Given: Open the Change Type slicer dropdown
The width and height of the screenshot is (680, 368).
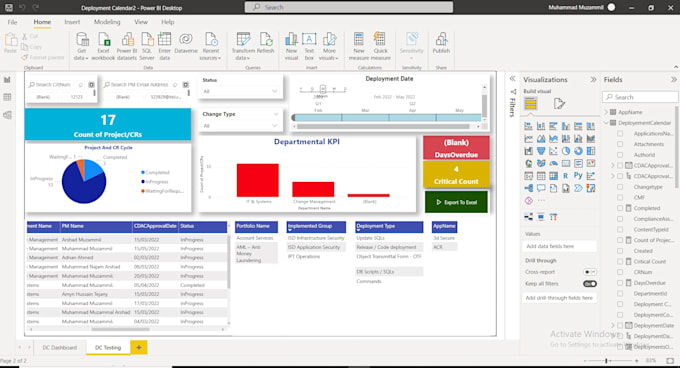Looking at the screenshot, I should pyautogui.click(x=275, y=126).
